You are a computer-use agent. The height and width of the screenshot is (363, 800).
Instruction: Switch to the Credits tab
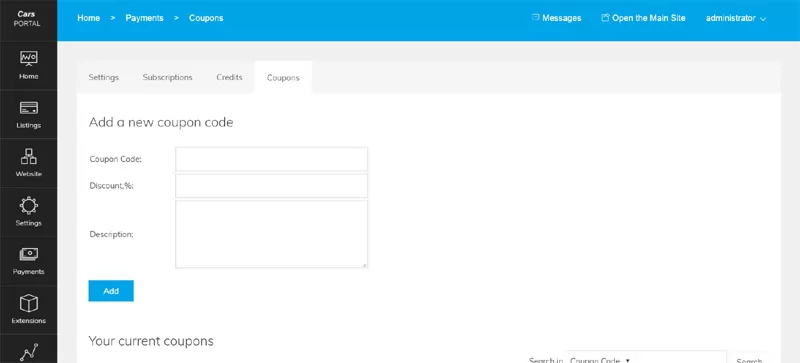229,78
